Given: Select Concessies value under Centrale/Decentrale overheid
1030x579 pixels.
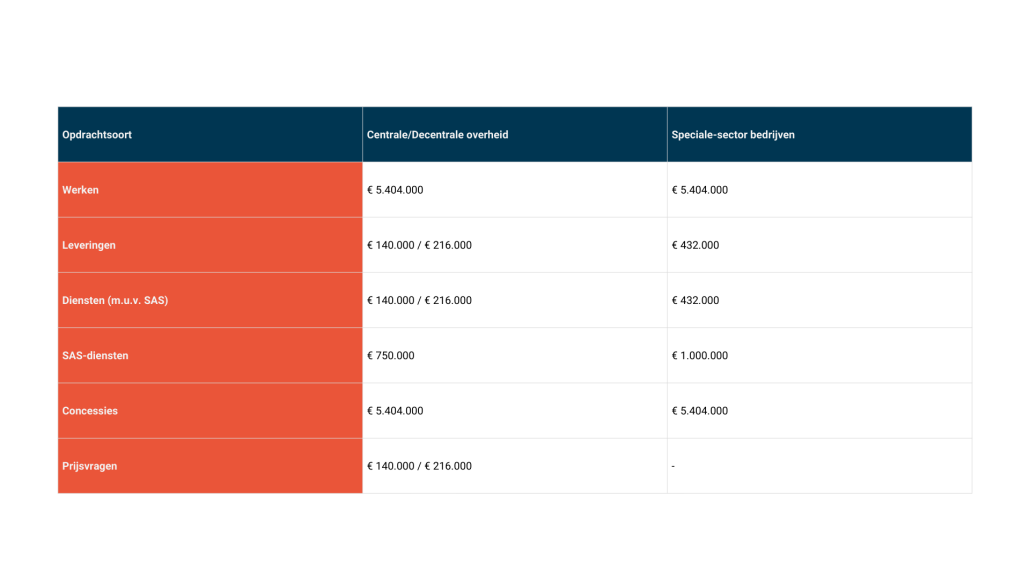Looking at the screenshot, I should [395, 411].
